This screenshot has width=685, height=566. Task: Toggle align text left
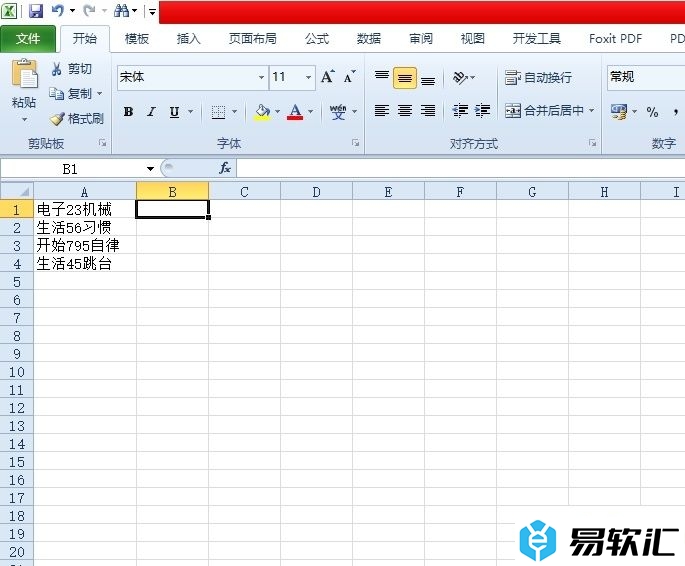point(382,111)
